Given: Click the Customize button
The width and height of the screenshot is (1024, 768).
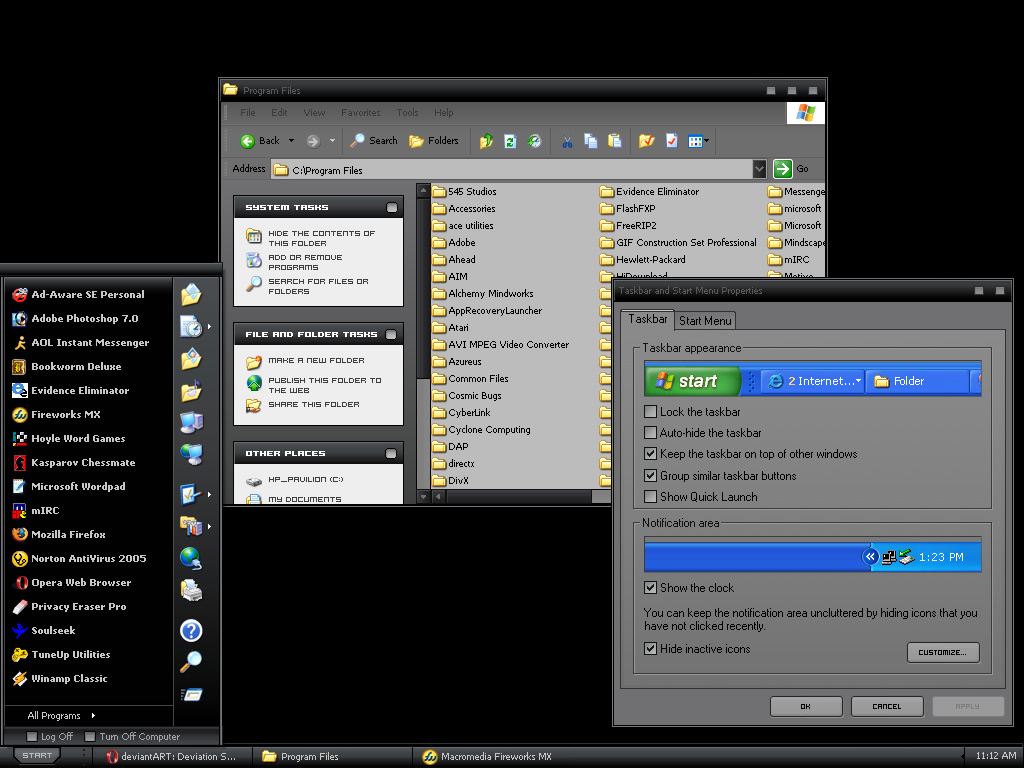Looking at the screenshot, I should coord(942,652).
